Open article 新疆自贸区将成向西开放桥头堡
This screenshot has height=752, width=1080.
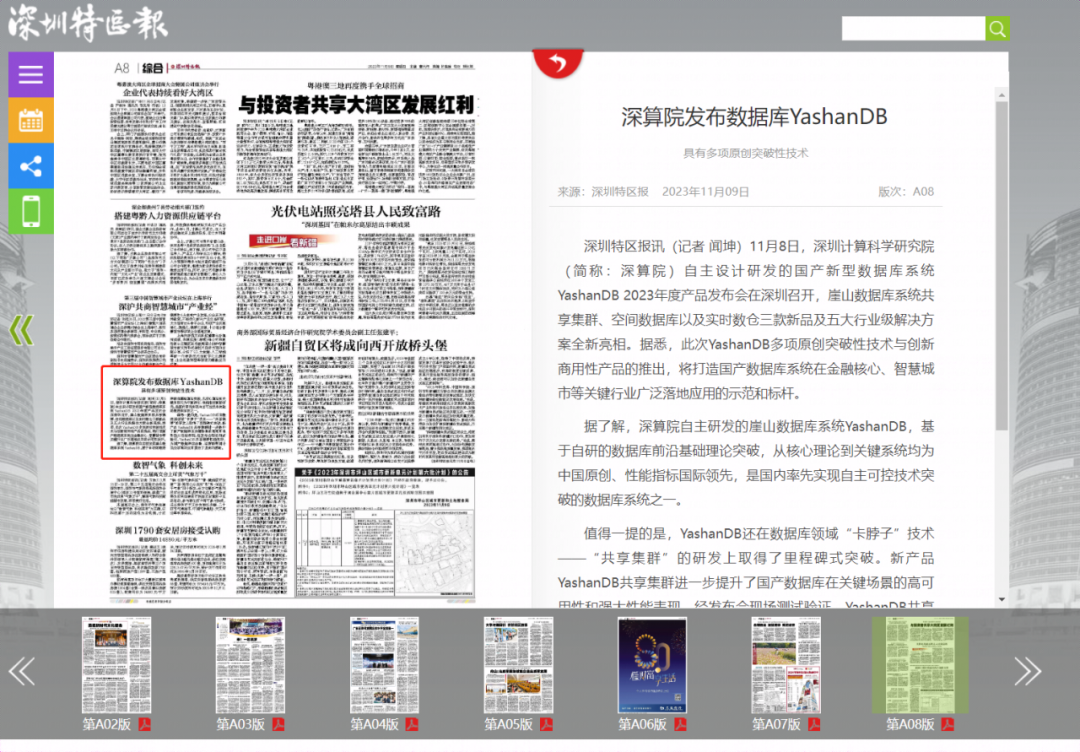(355, 345)
